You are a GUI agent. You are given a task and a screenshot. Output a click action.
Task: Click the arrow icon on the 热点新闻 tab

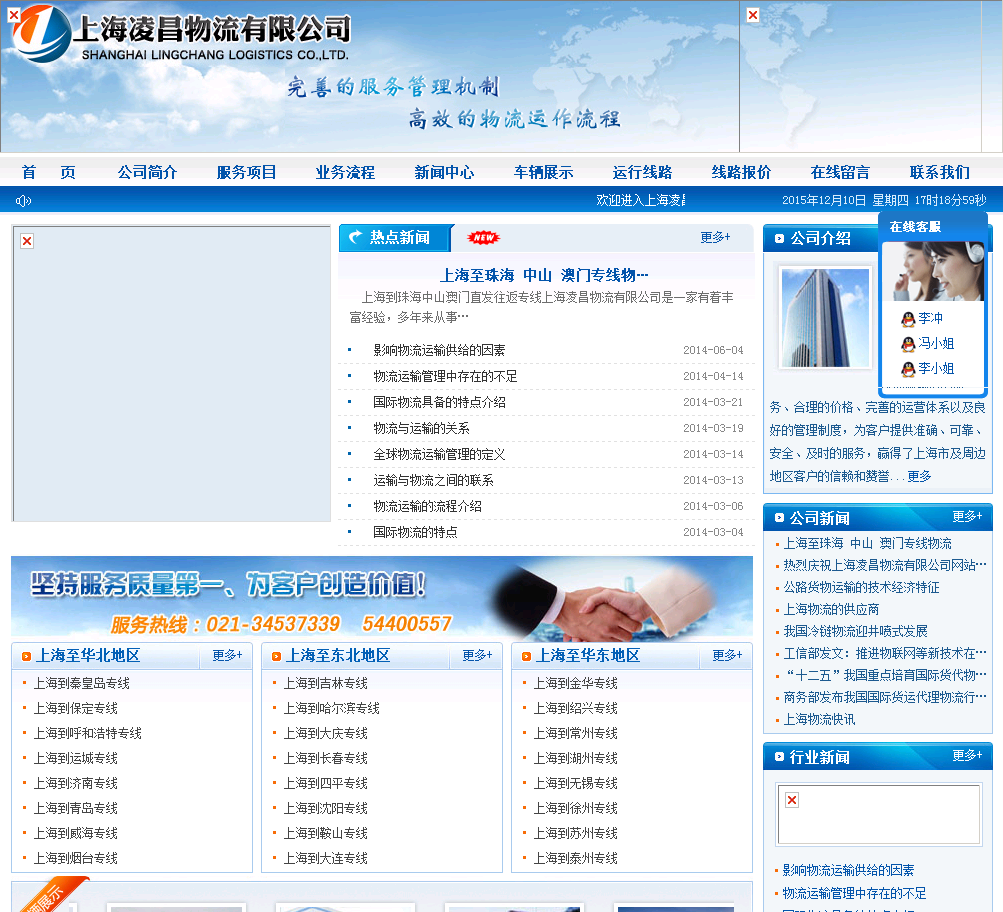[355, 237]
